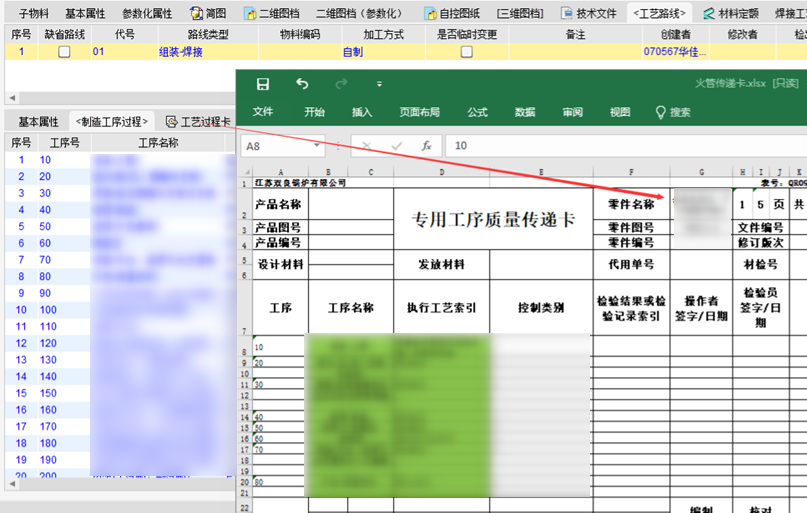The width and height of the screenshot is (807, 513).
Task: Click the 发放材料 cell
Action: point(442,264)
